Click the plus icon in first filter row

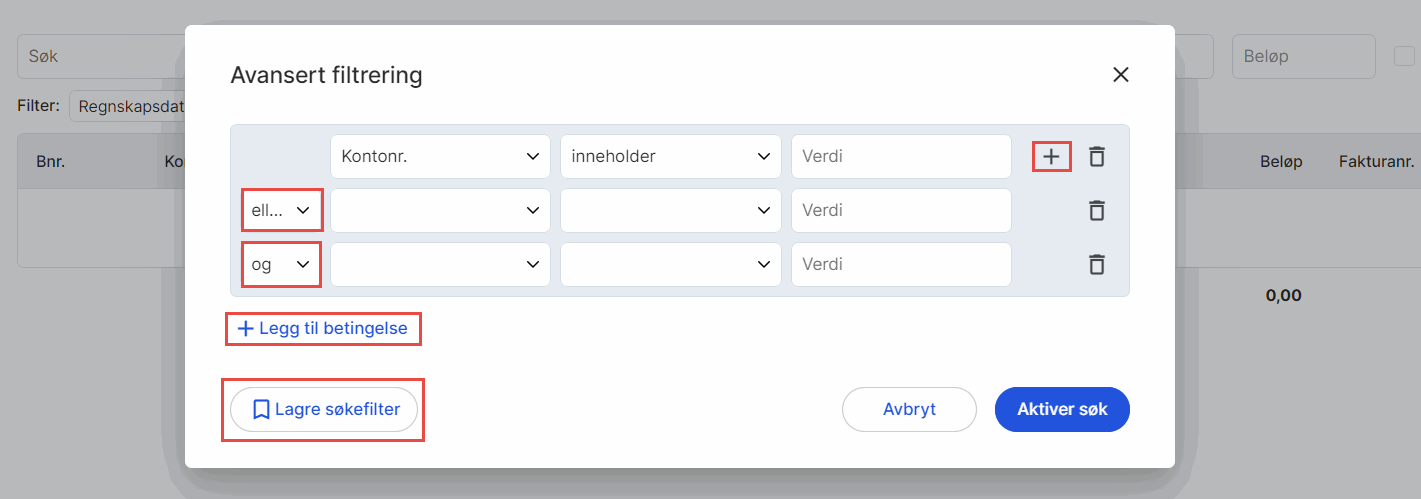pos(1051,157)
